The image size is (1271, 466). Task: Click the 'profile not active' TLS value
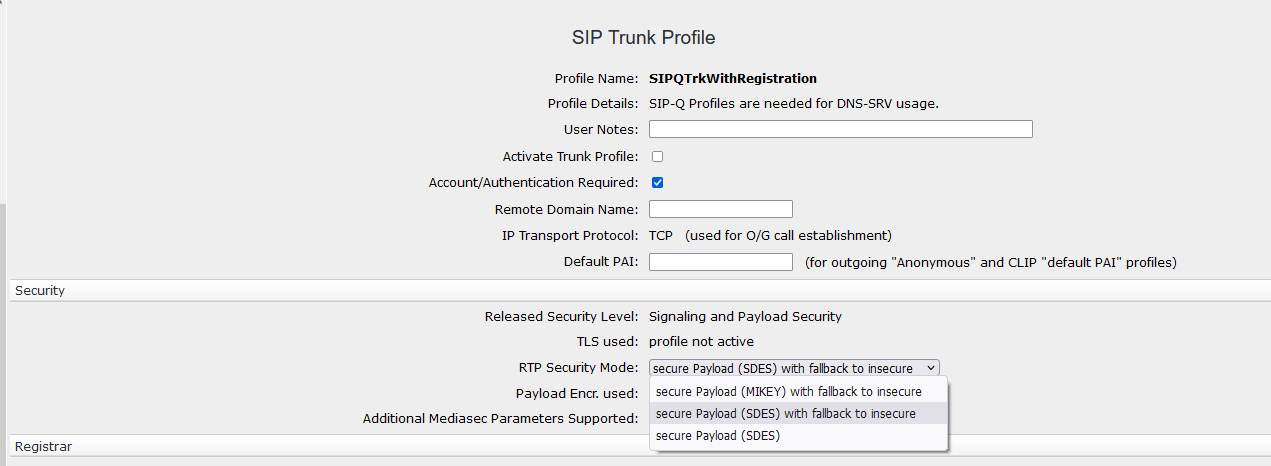click(701, 342)
